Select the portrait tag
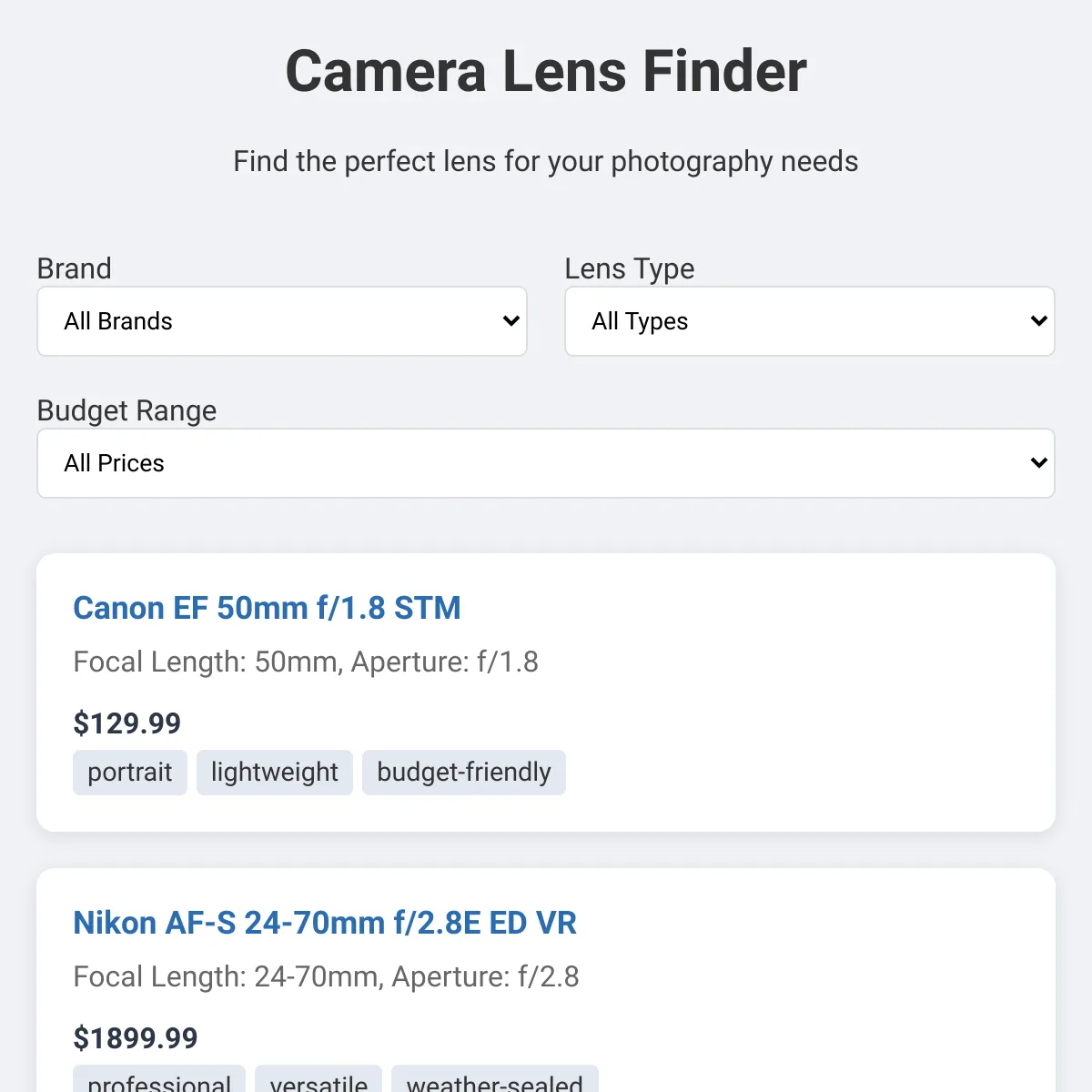Image resolution: width=1092 pixels, height=1092 pixels. click(130, 773)
